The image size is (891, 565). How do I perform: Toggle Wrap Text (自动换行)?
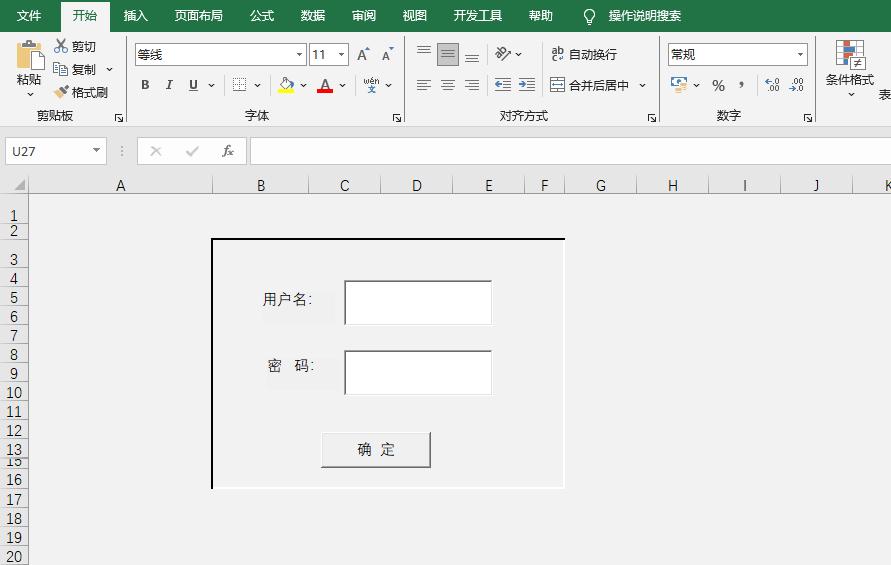584,55
